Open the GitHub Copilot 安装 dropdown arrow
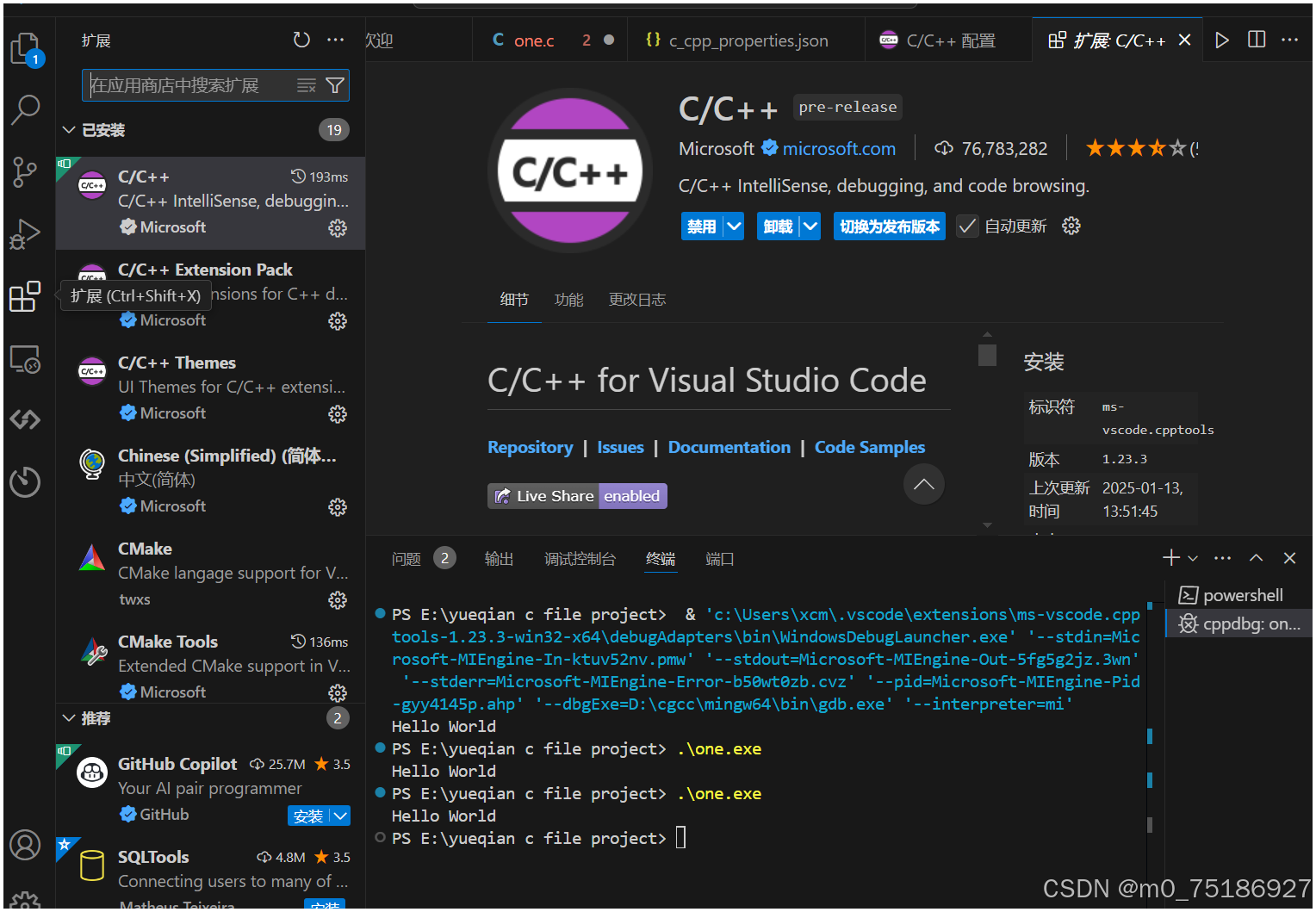 pos(341,816)
